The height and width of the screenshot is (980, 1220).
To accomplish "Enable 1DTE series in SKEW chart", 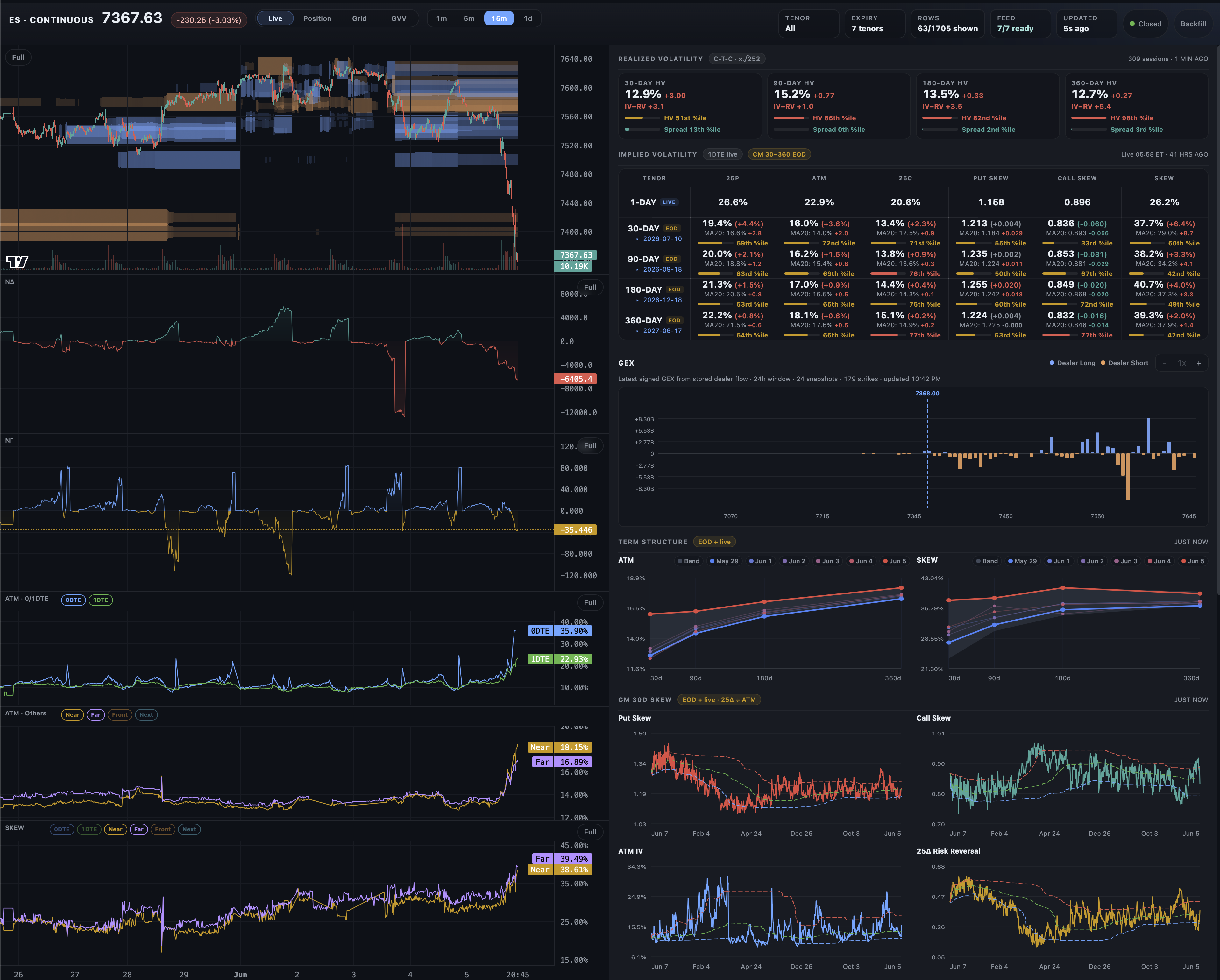I will pyautogui.click(x=89, y=829).
